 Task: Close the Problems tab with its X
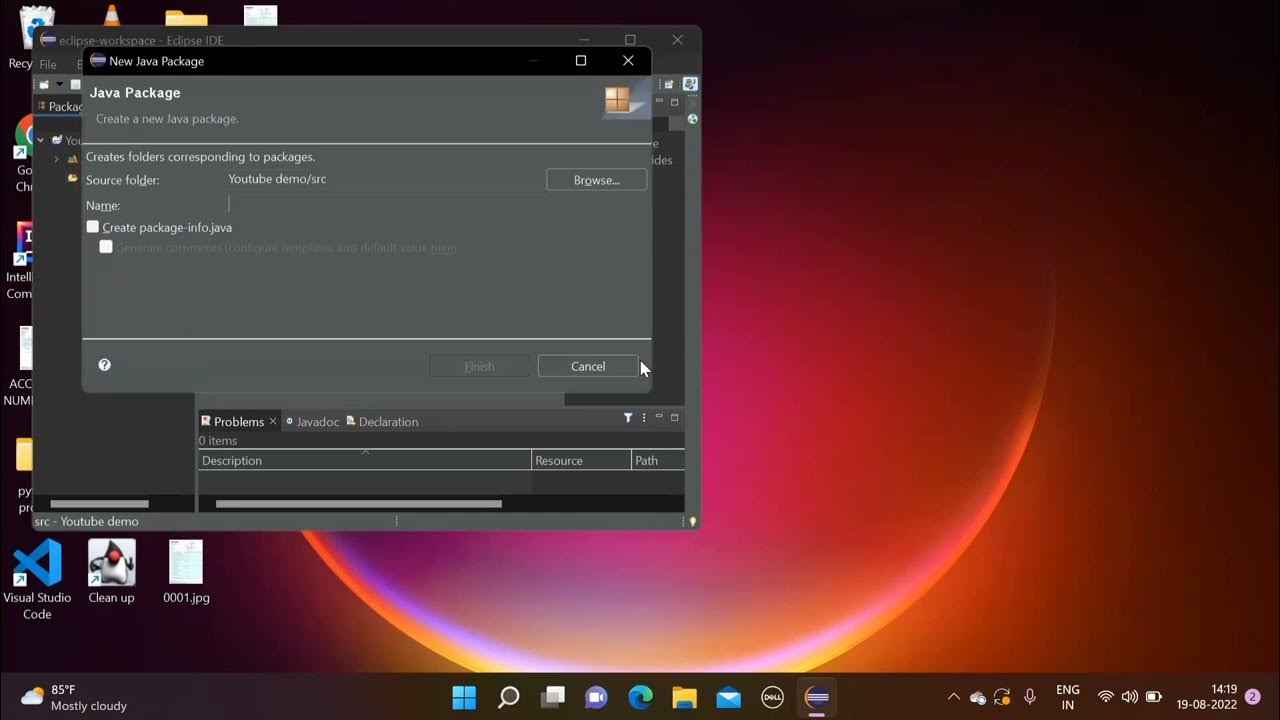[273, 421]
